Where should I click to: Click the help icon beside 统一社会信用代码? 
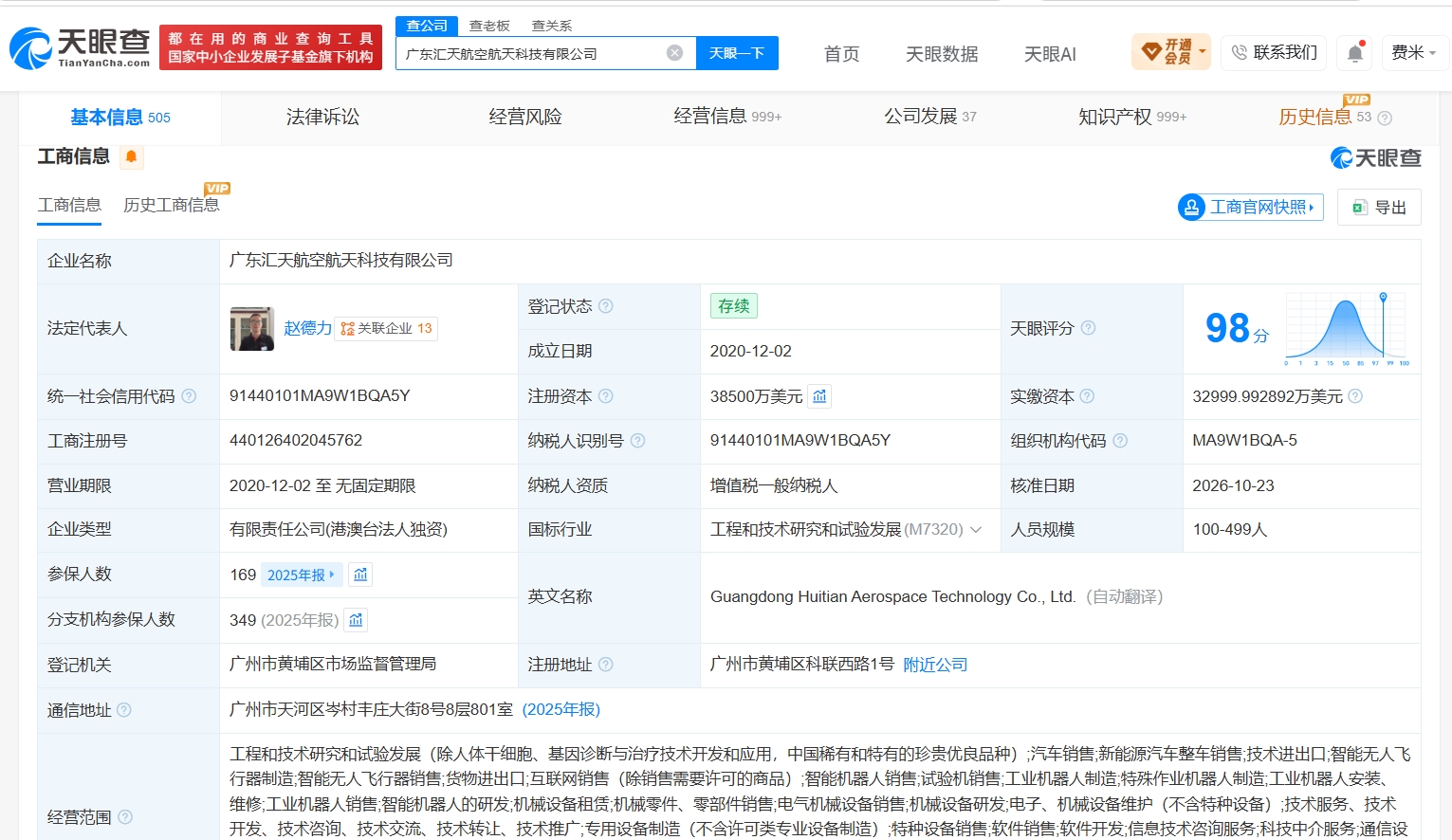click(x=189, y=396)
